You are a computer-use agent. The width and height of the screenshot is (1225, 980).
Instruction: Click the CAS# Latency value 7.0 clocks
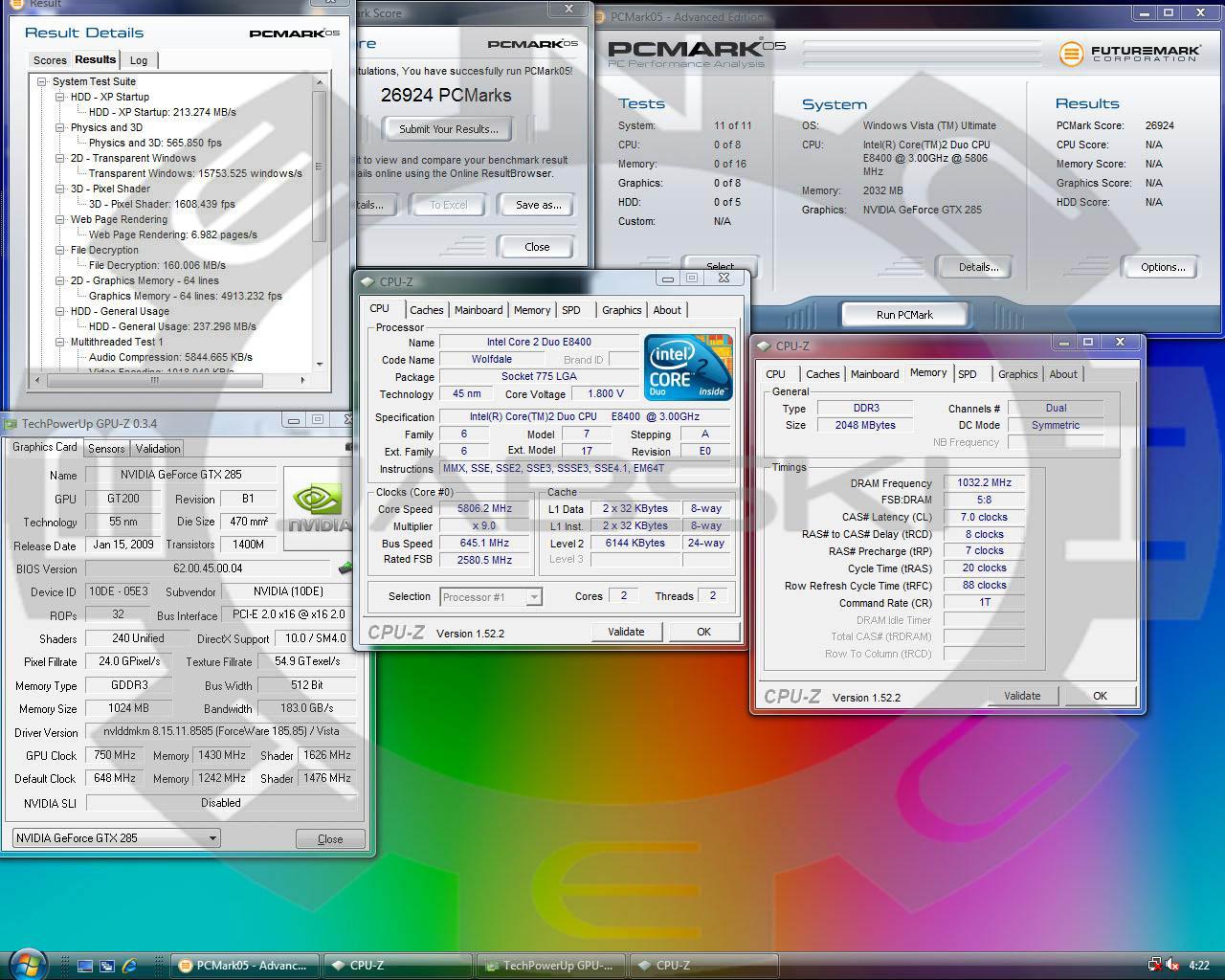(984, 517)
